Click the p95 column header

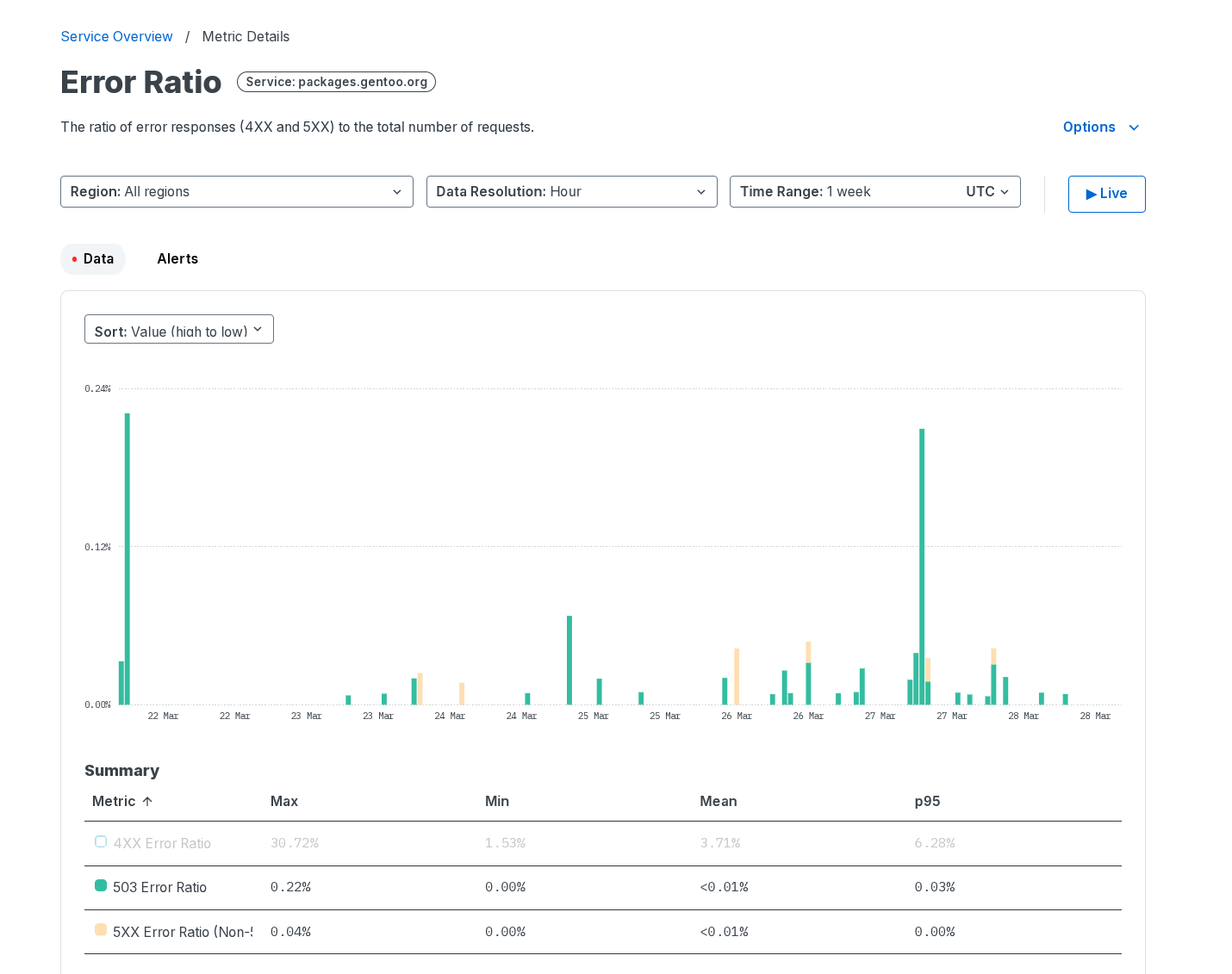pos(927,801)
